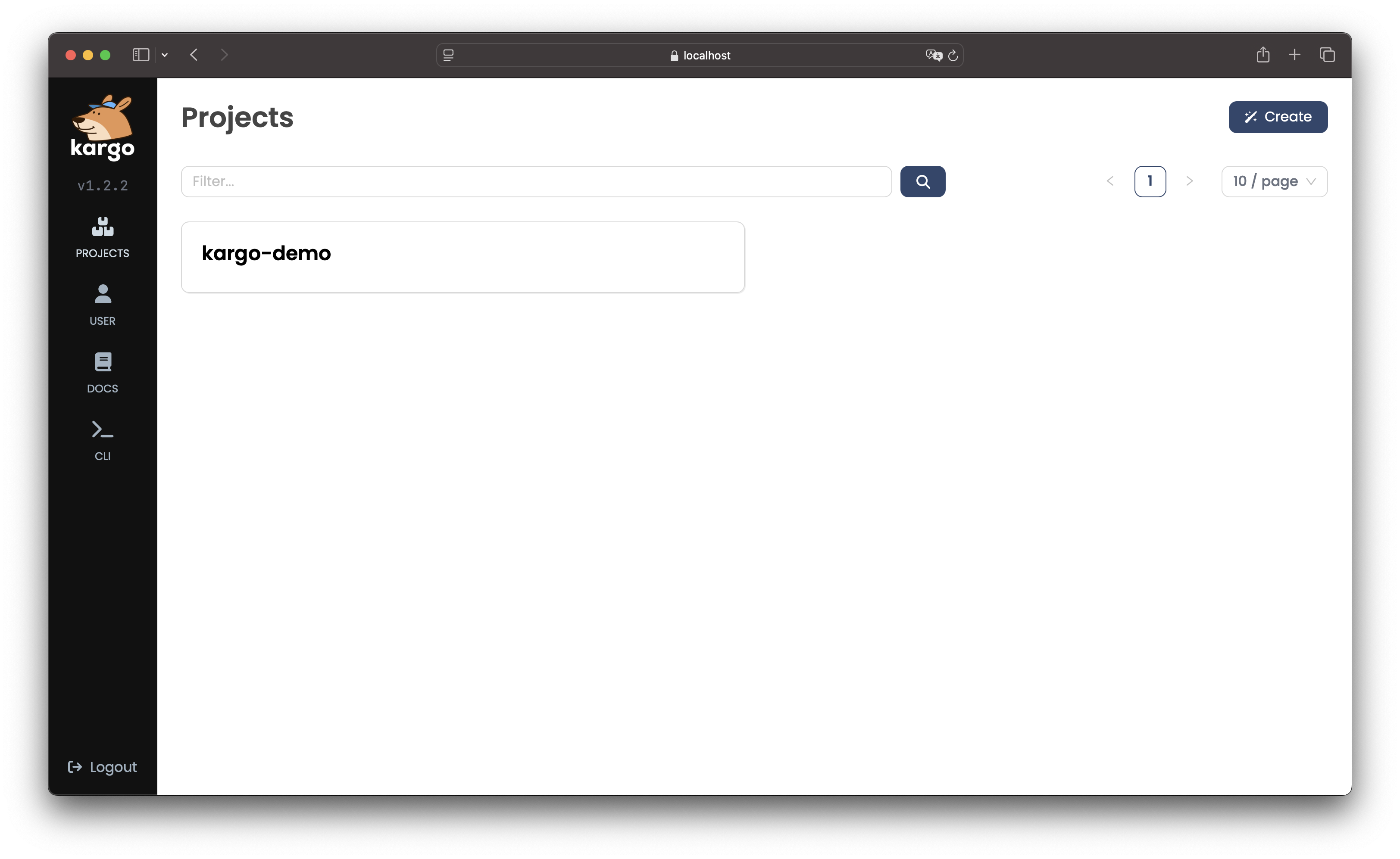The width and height of the screenshot is (1400, 859).
Task: Click the Create project button
Action: [x=1277, y=117]
